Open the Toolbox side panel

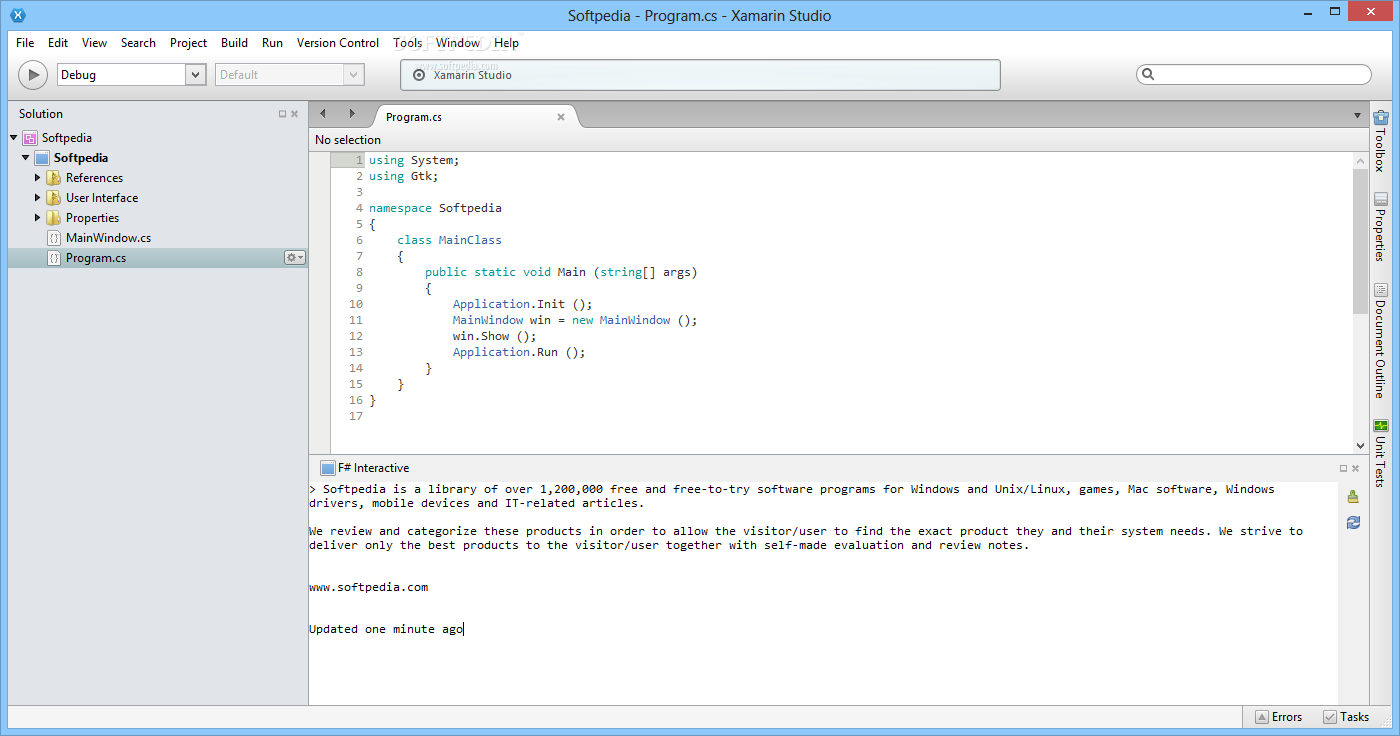pyautogui.click(x=1381, y=141)
